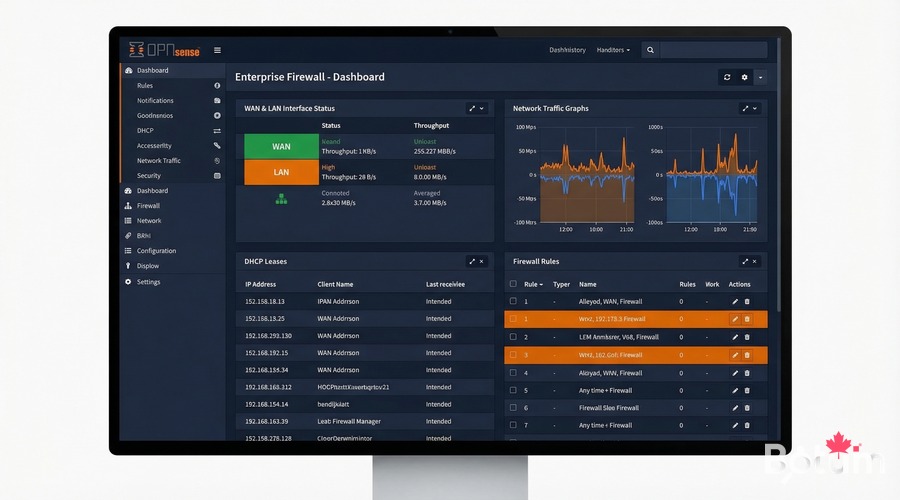Collapse WAN & LAN Interface Status via chevron

tap(482, 108)
